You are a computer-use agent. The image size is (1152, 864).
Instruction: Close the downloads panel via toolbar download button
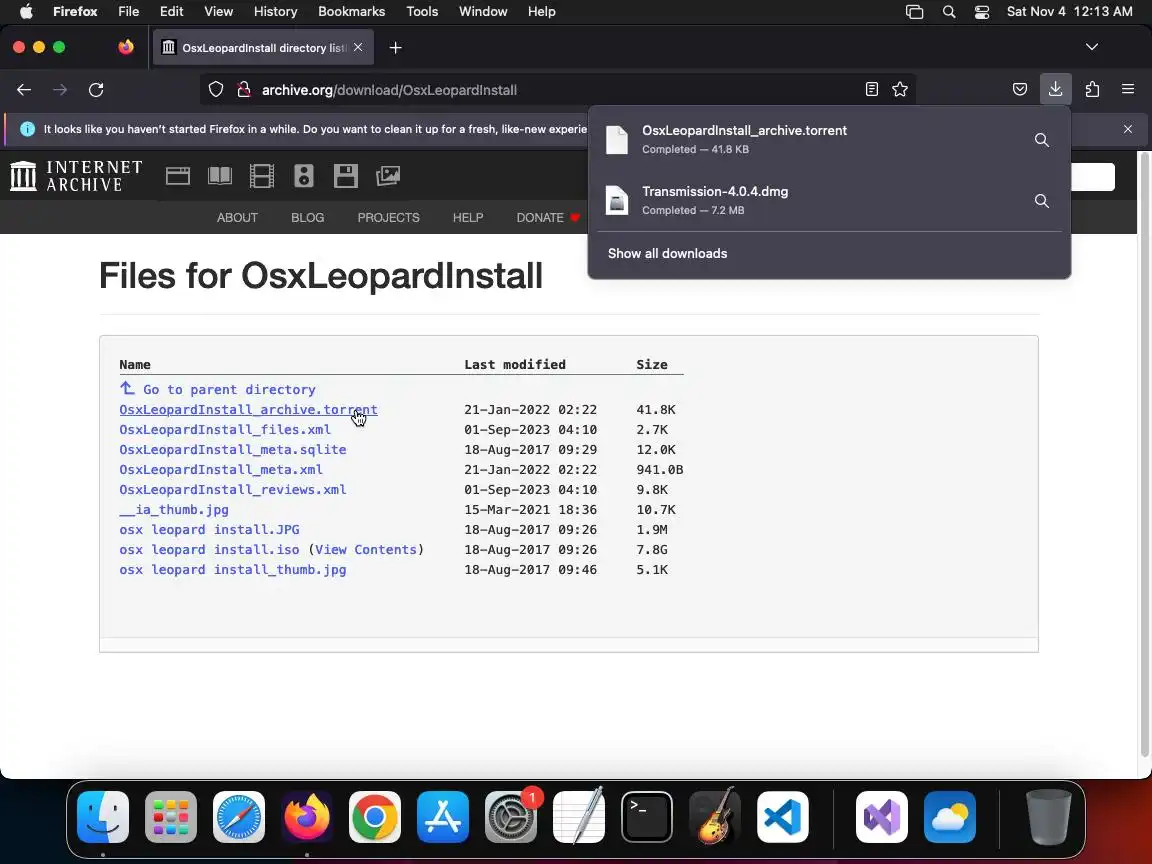[x=1056, y=89]
